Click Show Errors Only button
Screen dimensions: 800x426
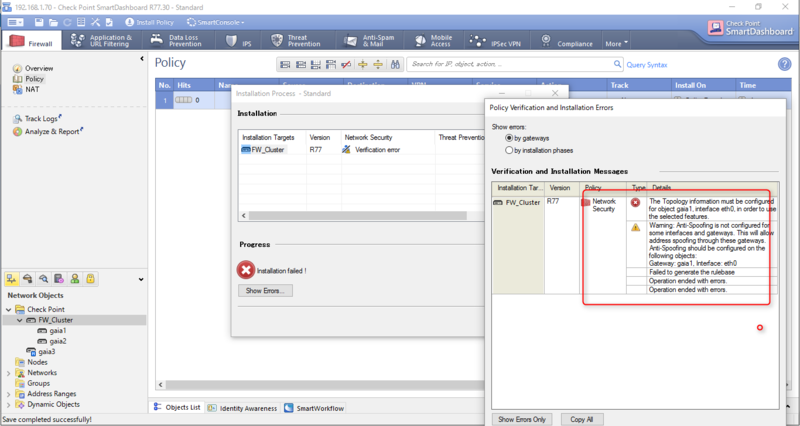click(522, 419)
